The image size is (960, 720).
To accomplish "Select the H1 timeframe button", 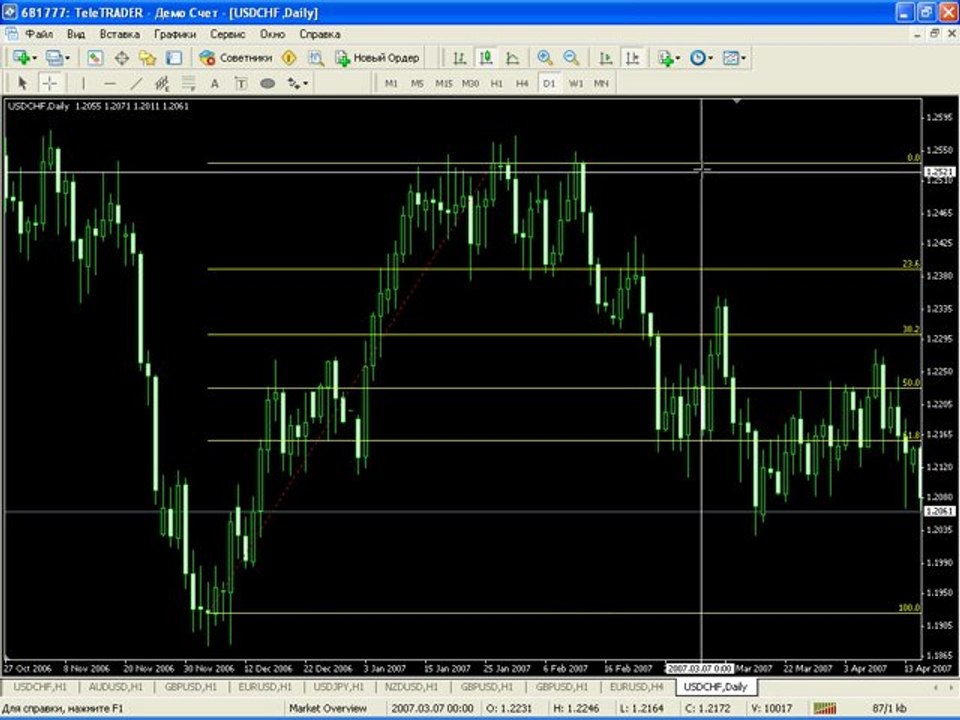I will click(497, 83).
